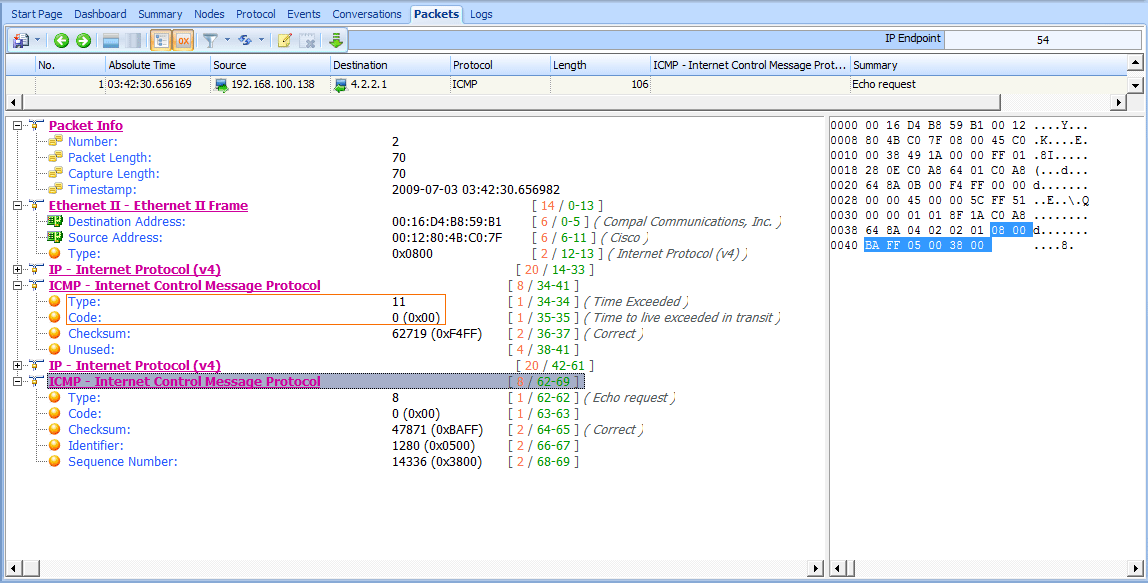Viewport: 1148px width, 583px height.
Task: Sort by the Length column header
Action: (600, 64)
